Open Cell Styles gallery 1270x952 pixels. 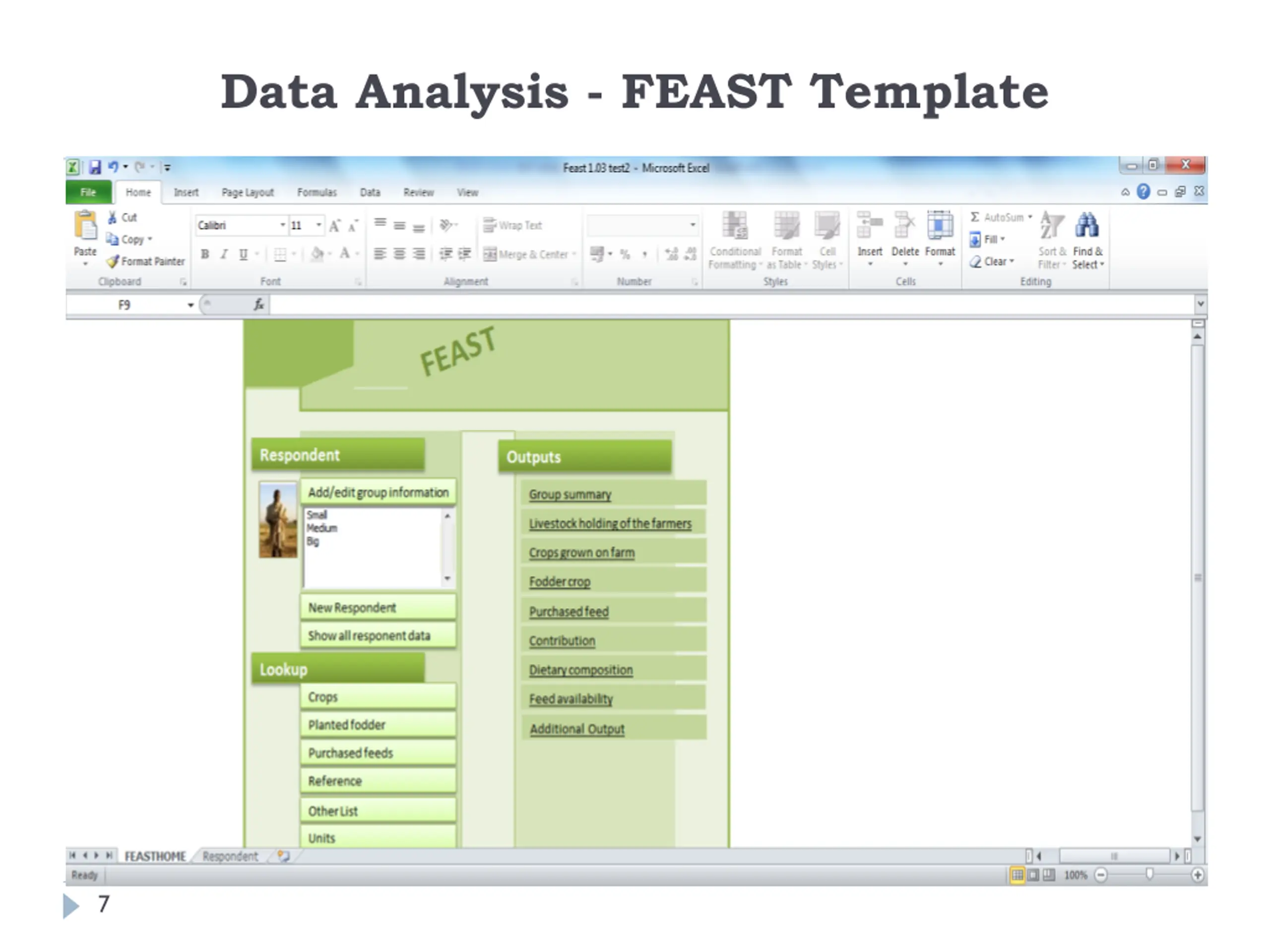coord(827,240)
